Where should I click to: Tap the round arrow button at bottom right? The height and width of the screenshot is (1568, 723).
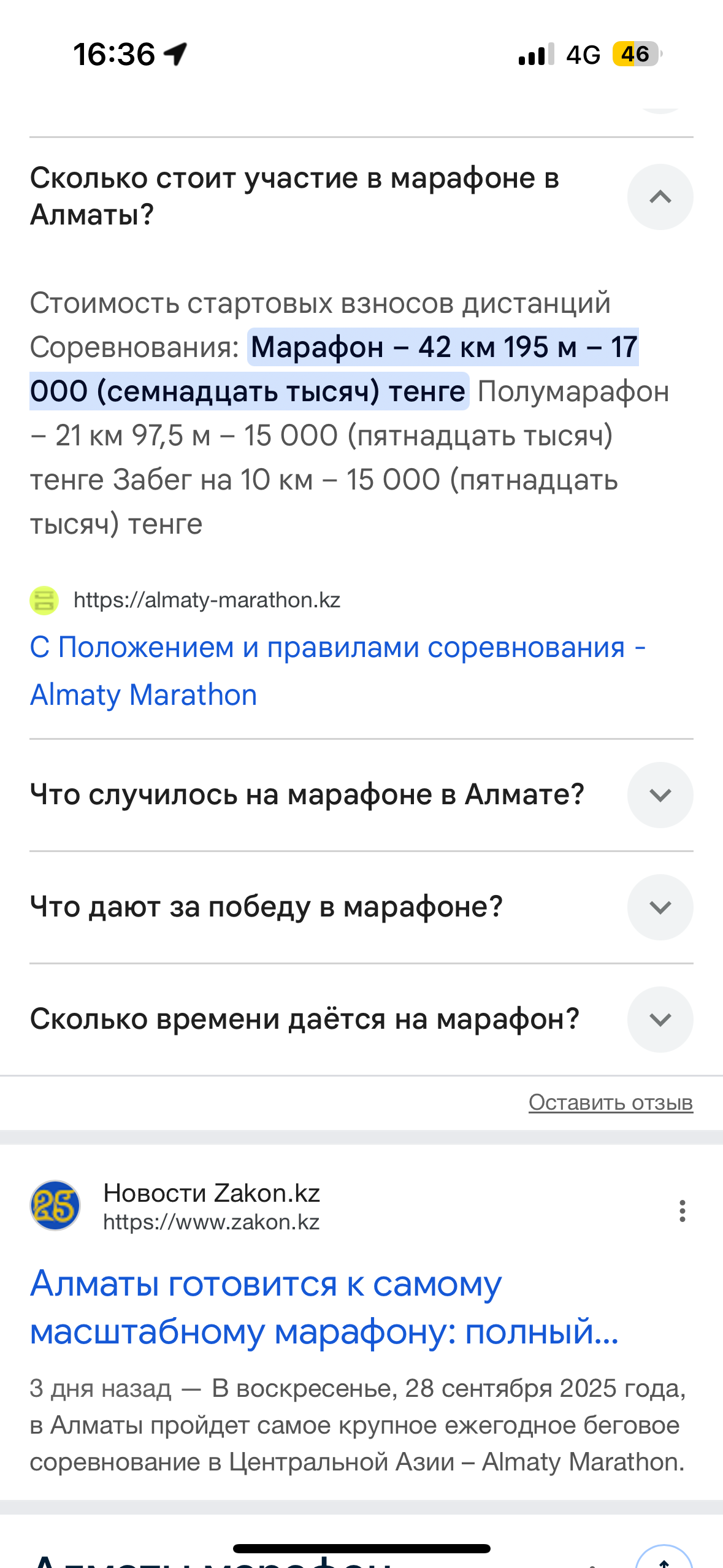click(664, 1558)
